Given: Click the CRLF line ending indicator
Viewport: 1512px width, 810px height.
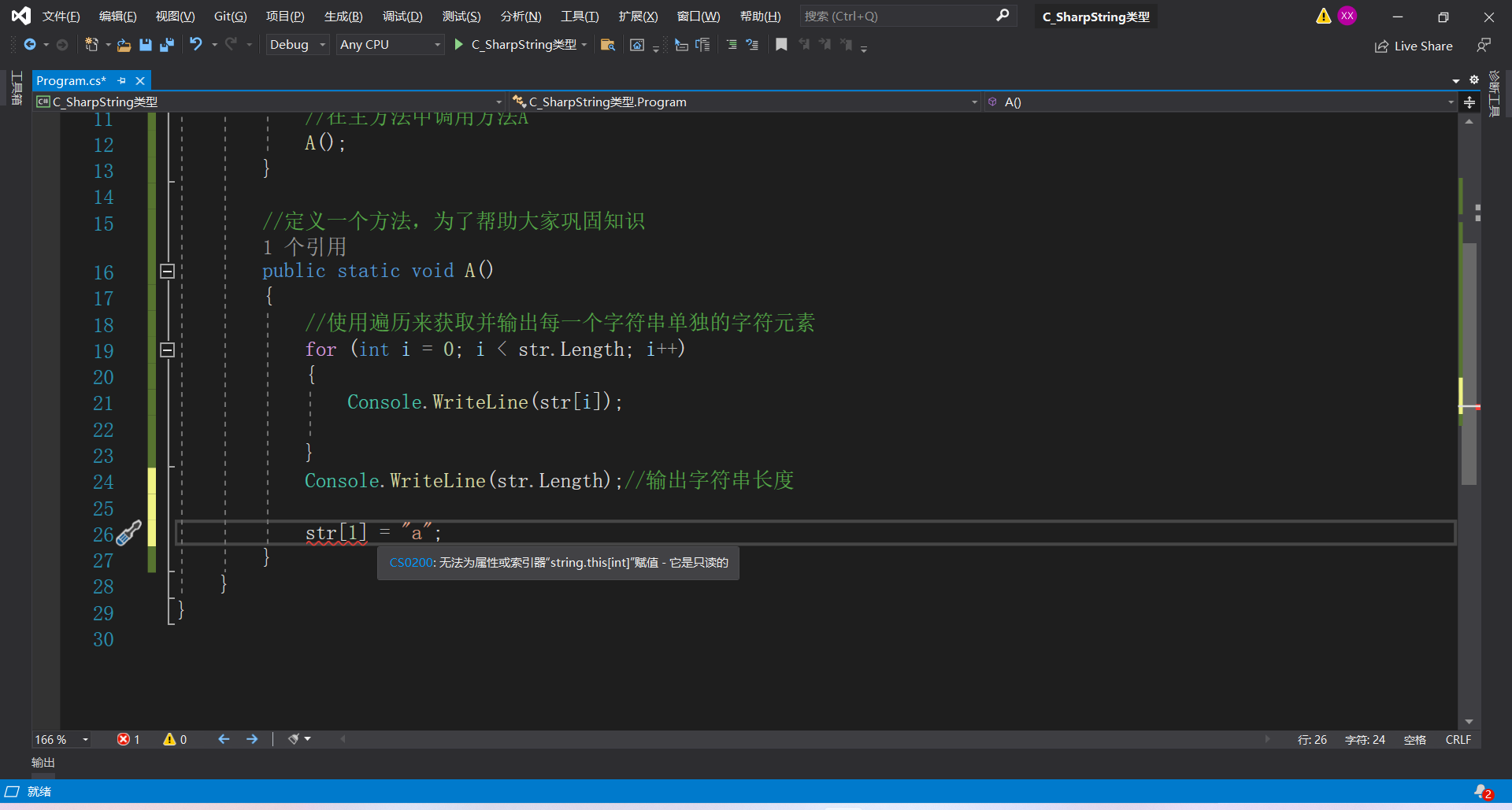Looking at the screenshot, I should 1458,739.
